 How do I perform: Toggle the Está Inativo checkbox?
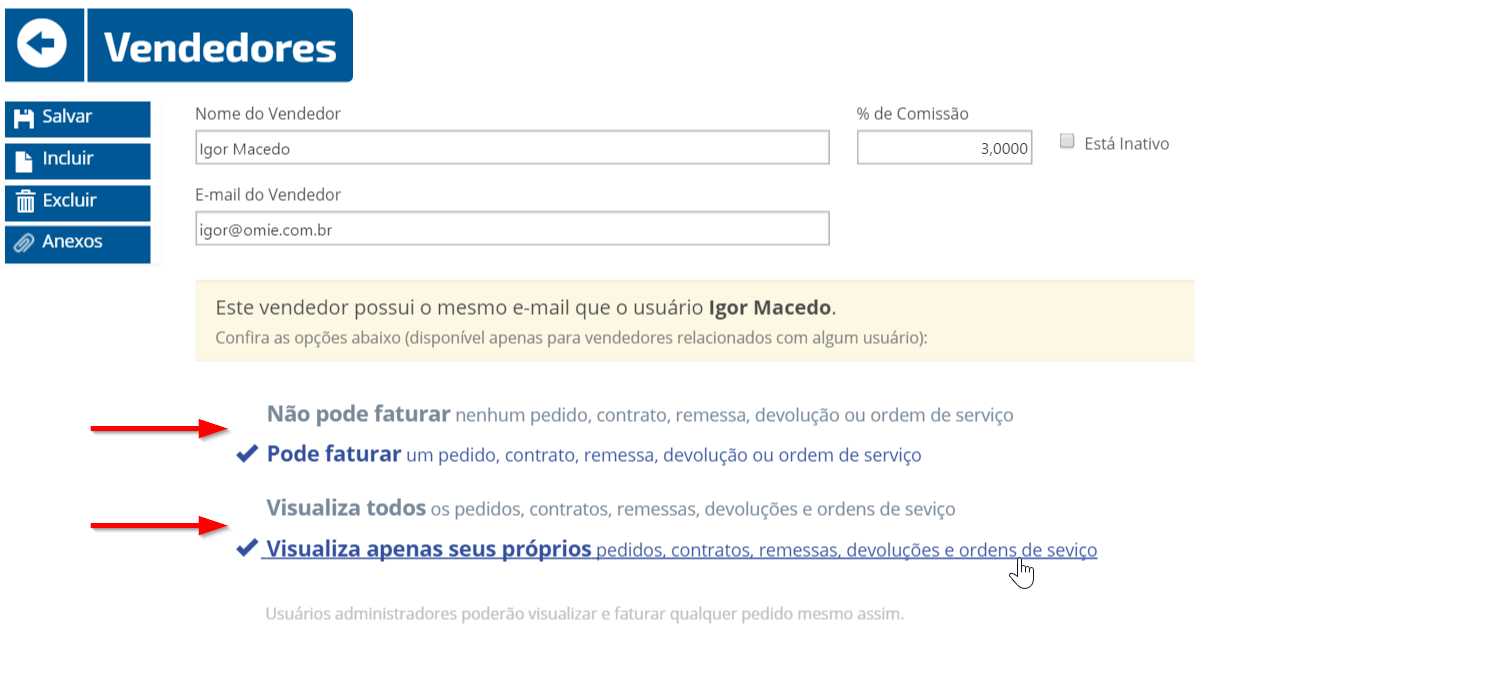pyautogui.click(x=1067, y=142)
